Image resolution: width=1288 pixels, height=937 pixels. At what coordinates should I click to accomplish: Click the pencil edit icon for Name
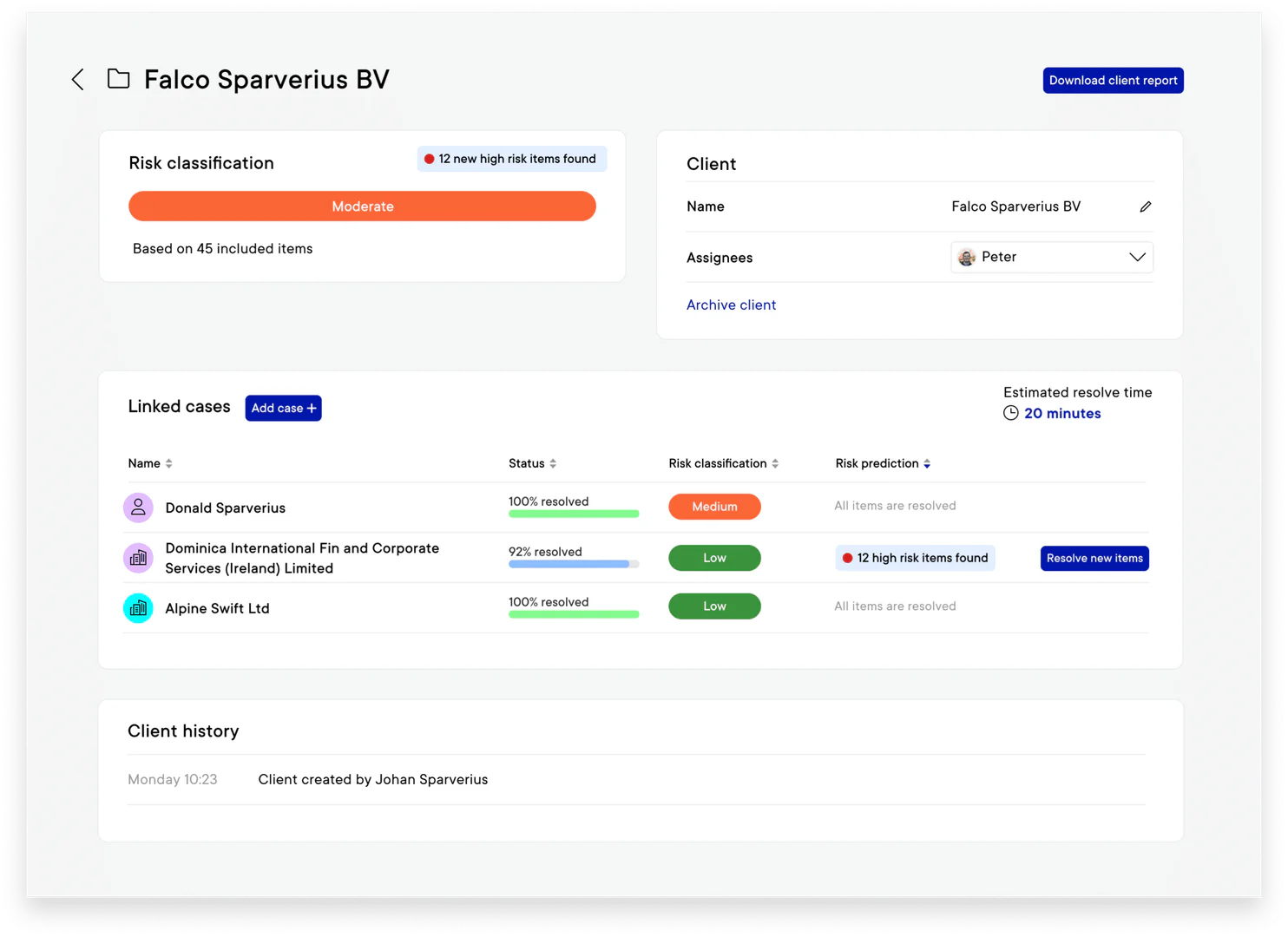click(x=1145, y=206)
